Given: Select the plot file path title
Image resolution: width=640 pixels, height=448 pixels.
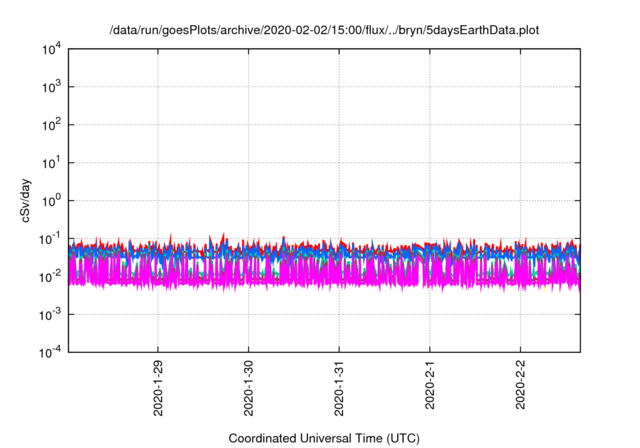Looking at the screenshot, I should [x=324, y=30].
